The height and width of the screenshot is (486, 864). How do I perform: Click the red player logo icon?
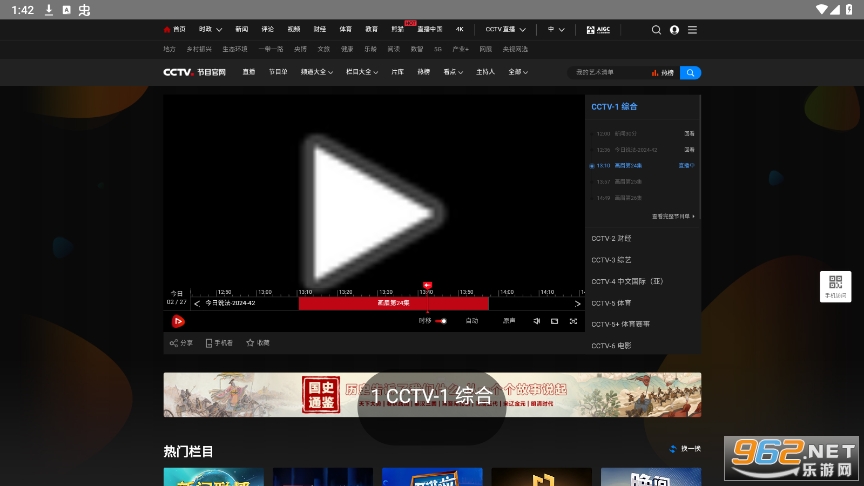click(x=178, y=321)
